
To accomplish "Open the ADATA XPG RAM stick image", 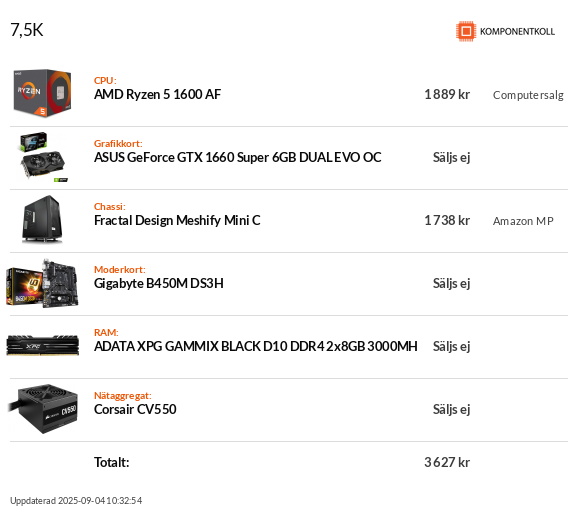I will coord(43,345).
